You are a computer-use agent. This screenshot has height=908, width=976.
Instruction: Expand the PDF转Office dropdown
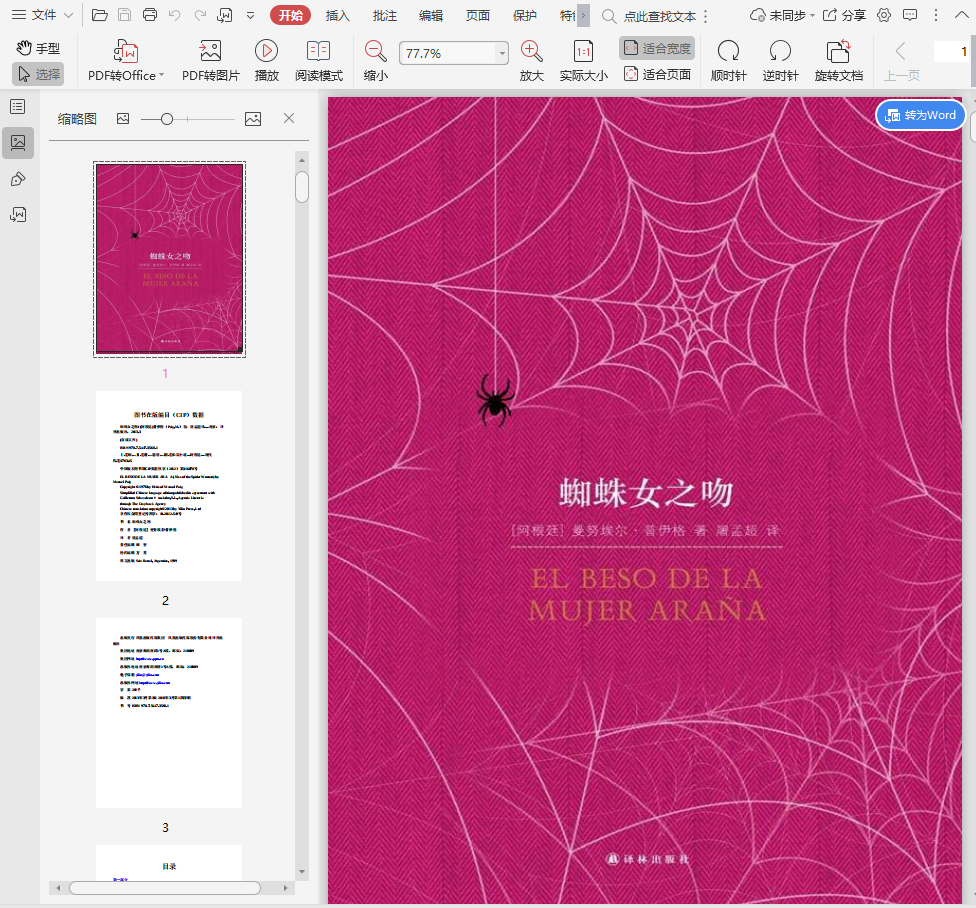click(x=163, y=76)
